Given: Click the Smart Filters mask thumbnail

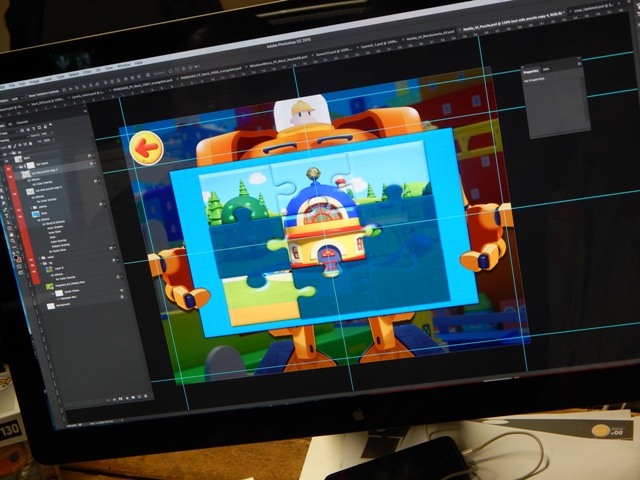Looking at the screenshot, I should click(x=59, y=293).
